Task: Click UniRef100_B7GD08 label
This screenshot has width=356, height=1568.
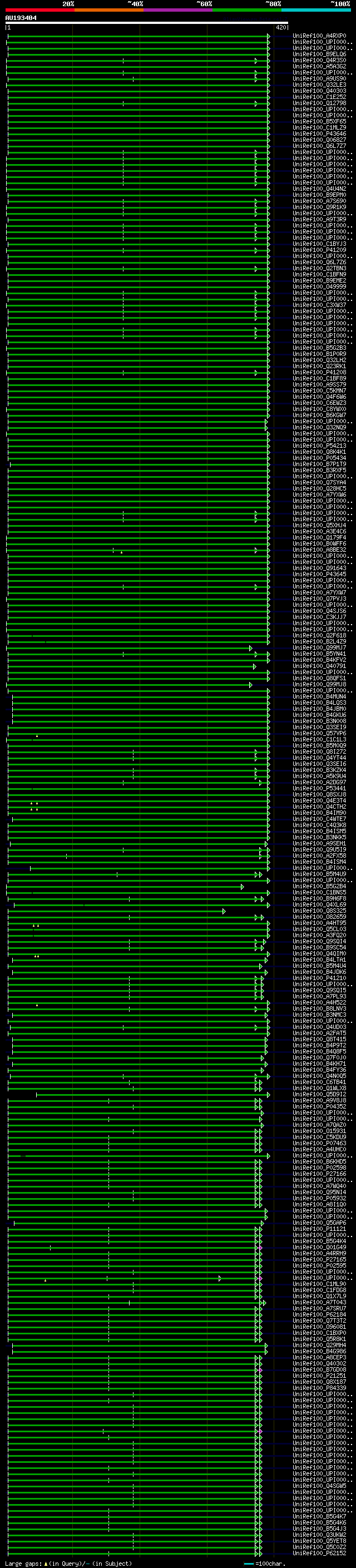Action: pos(319,1369)
